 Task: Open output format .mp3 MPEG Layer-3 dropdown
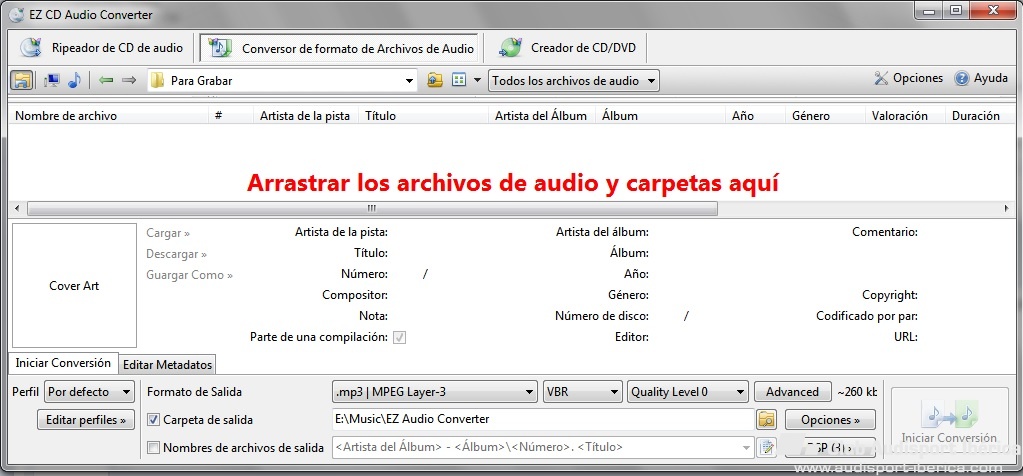click(x=436, y=392)
